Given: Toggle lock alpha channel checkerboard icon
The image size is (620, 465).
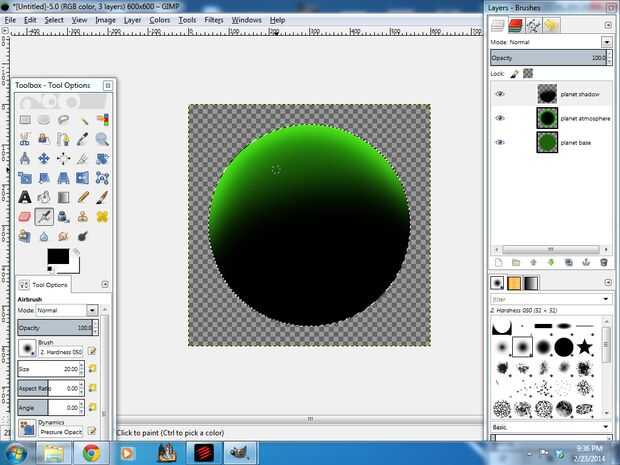Looking at the screenshot, I should pos(528,73).
